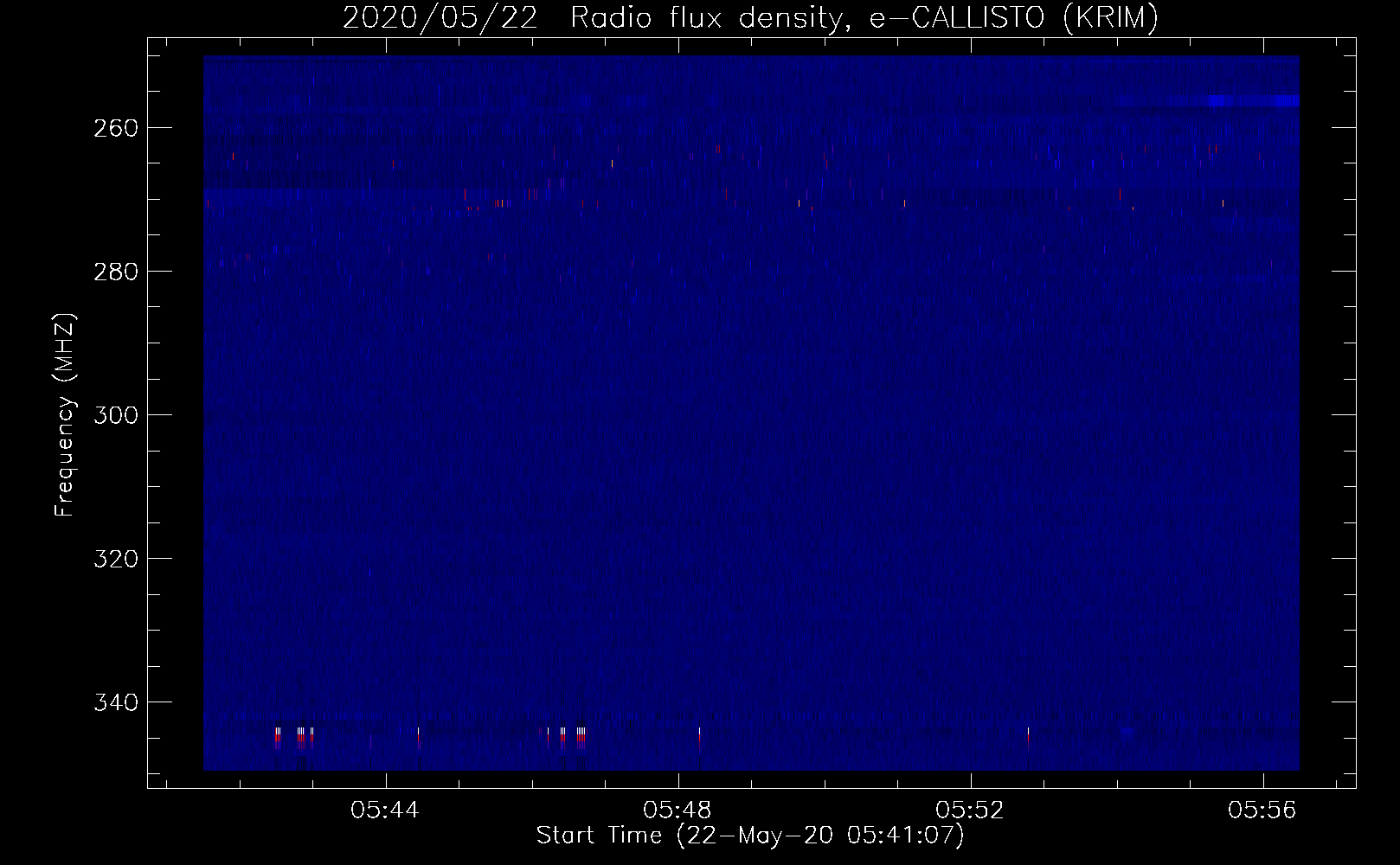The height and width of the screenshot is (865, 1400).
Task: Click the 300 frequency tick label
Action: [114, 415]
